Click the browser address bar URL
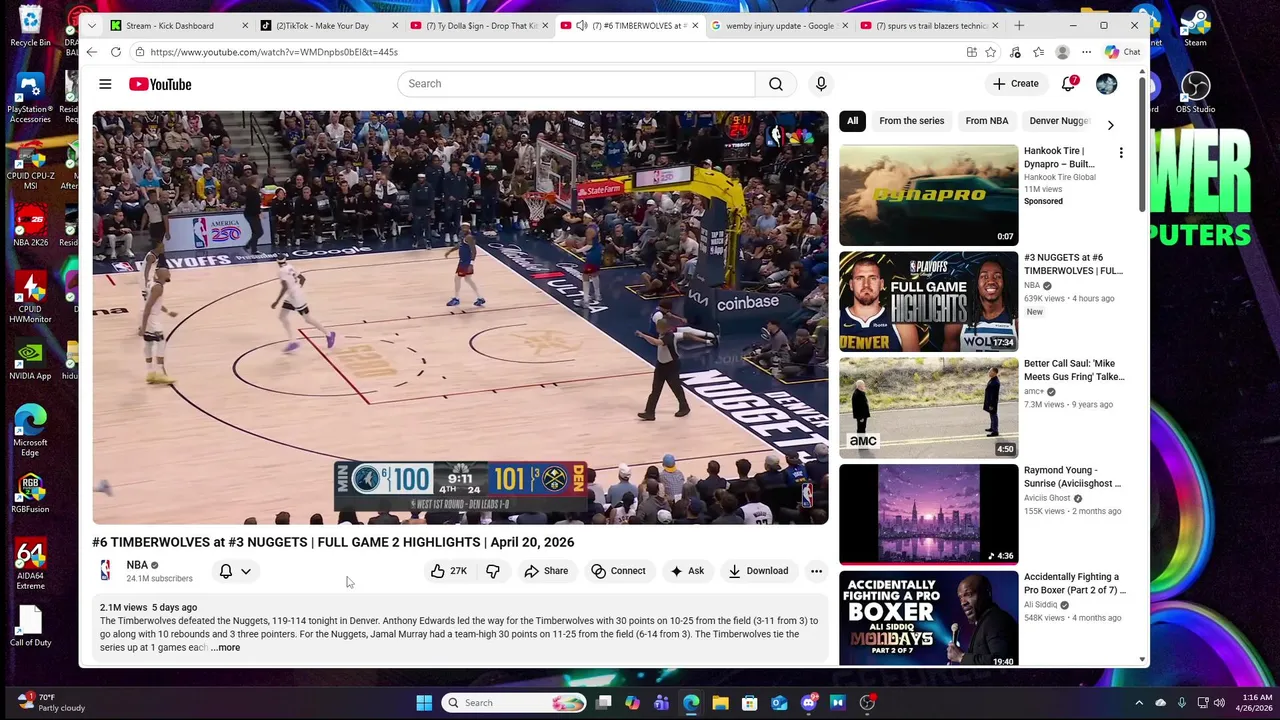 (x=274, y=52)
